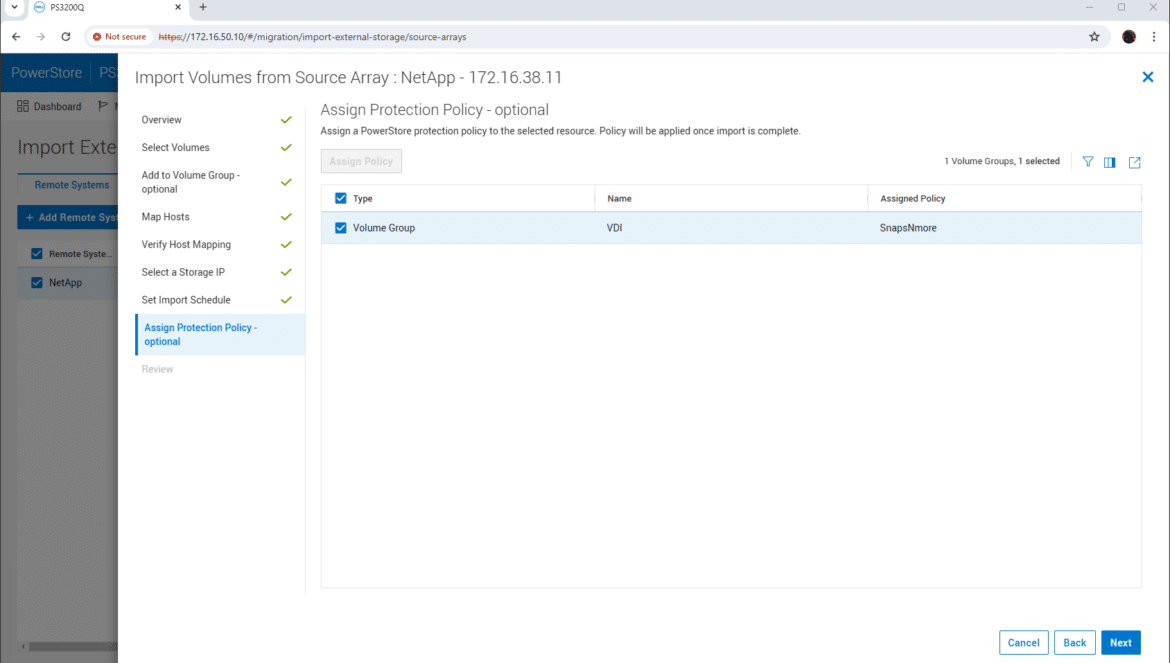1170x663 pixels.
Task: Select the PS3200Q browser tab
Action: point(107,7)
